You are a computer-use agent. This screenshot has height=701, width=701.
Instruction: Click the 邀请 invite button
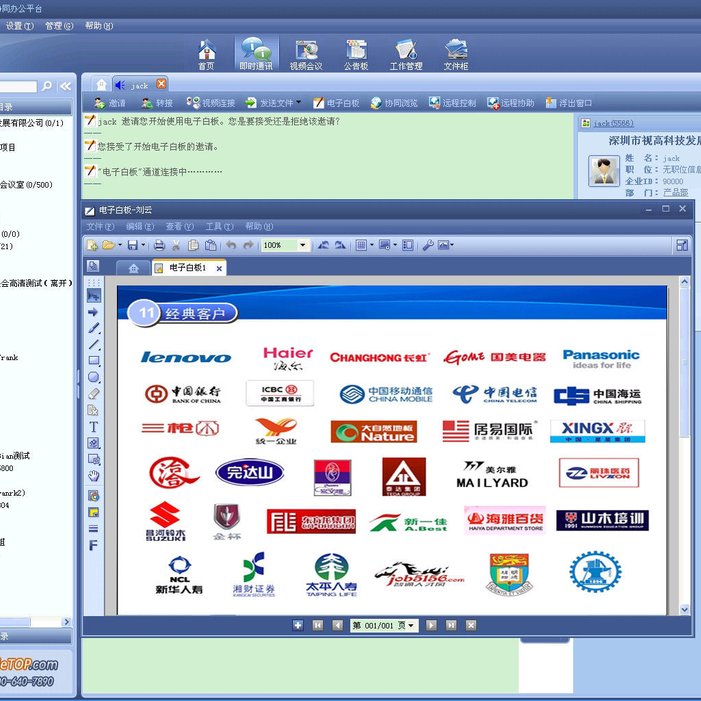click(110, 103)
